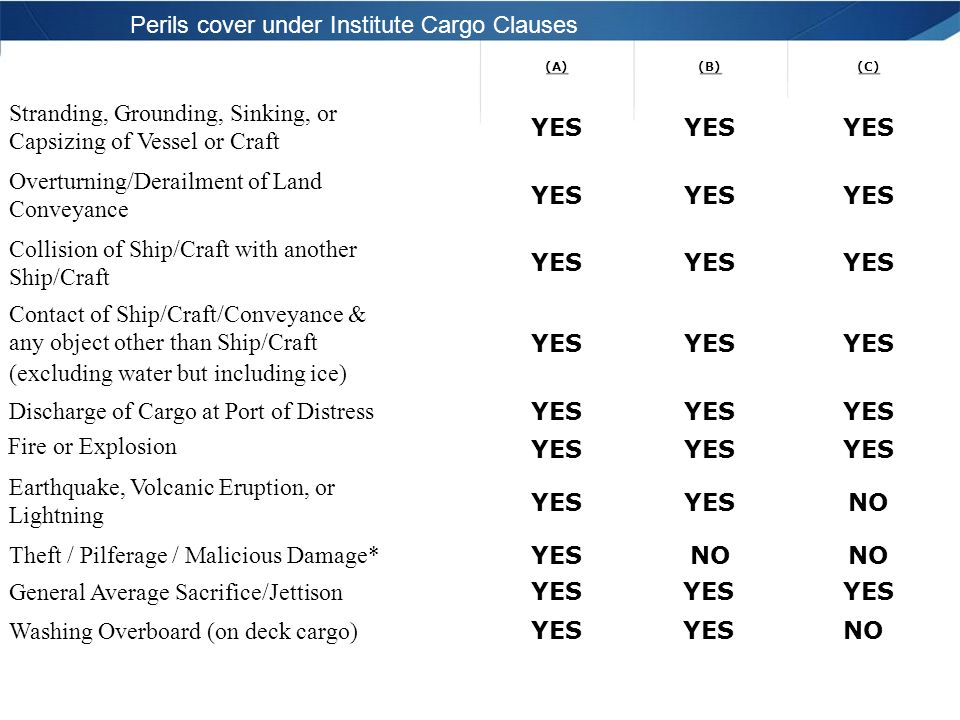Image resolution: width=960 pixels, height=720 pixels.
Task: Click Theft / Pilferage / Malicious Damage label
Action: click(193, 555)
